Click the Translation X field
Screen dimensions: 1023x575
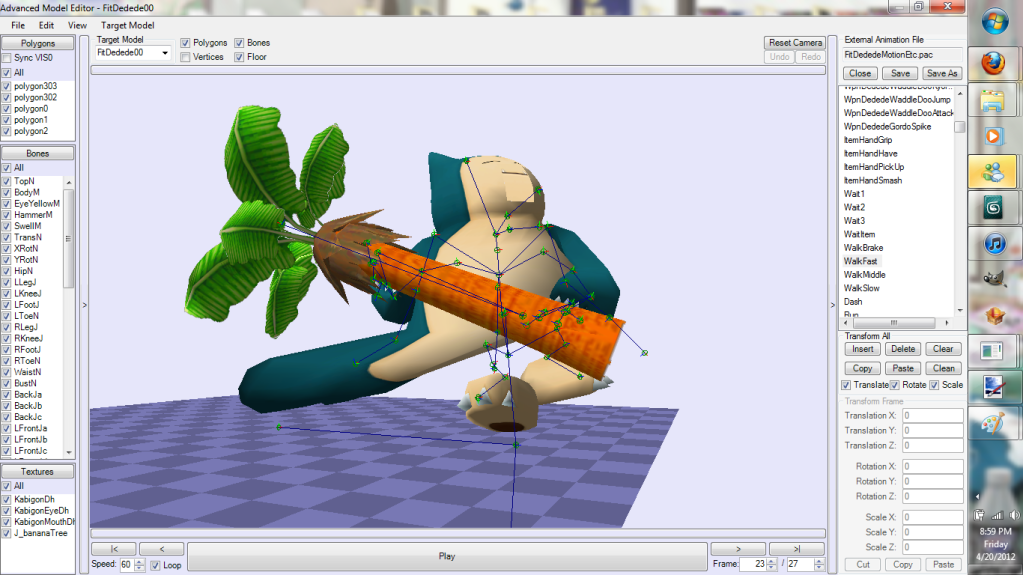(x=932, y=416)
